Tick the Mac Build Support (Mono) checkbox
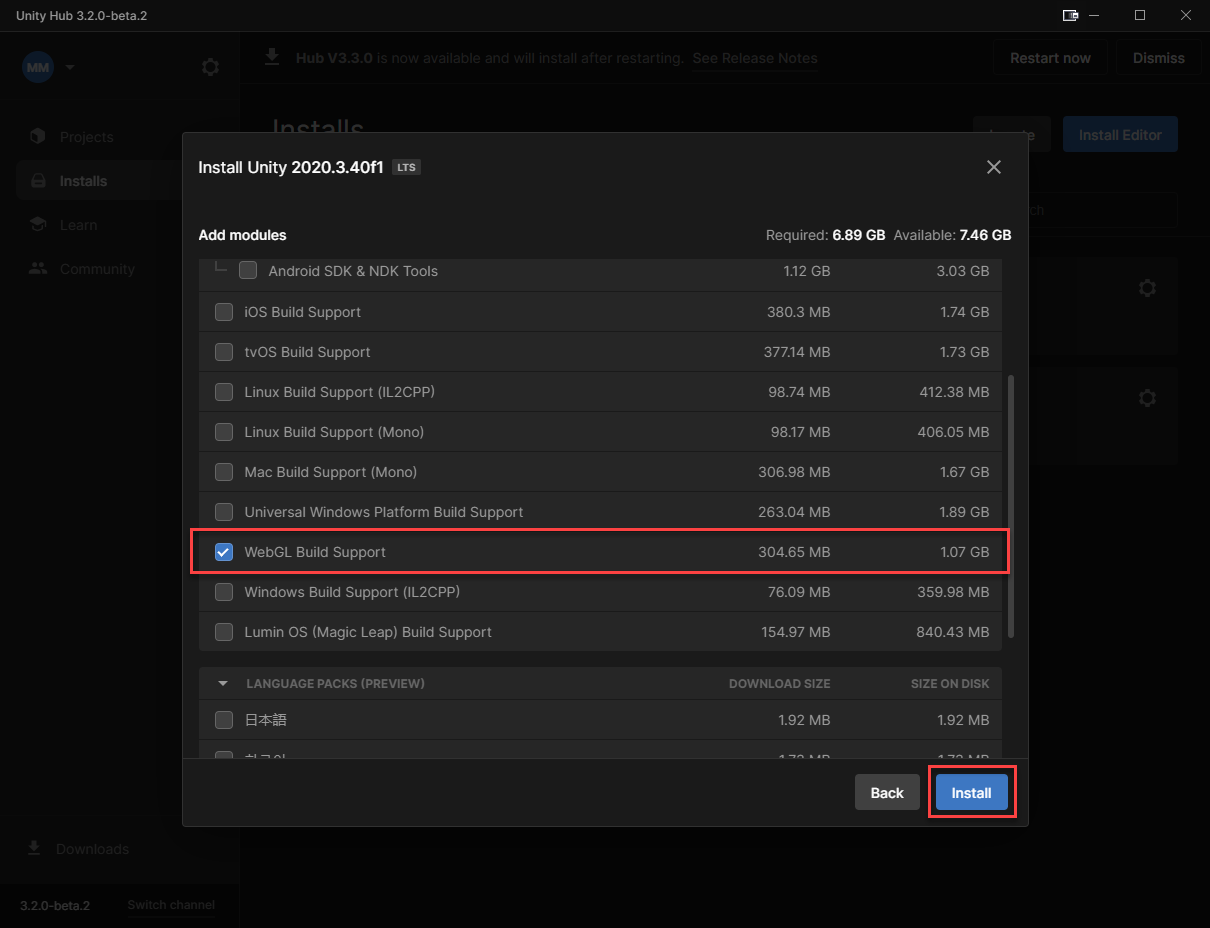This screenshot has width=1210, height=928. pyautogui.click(x=224, y=472)
